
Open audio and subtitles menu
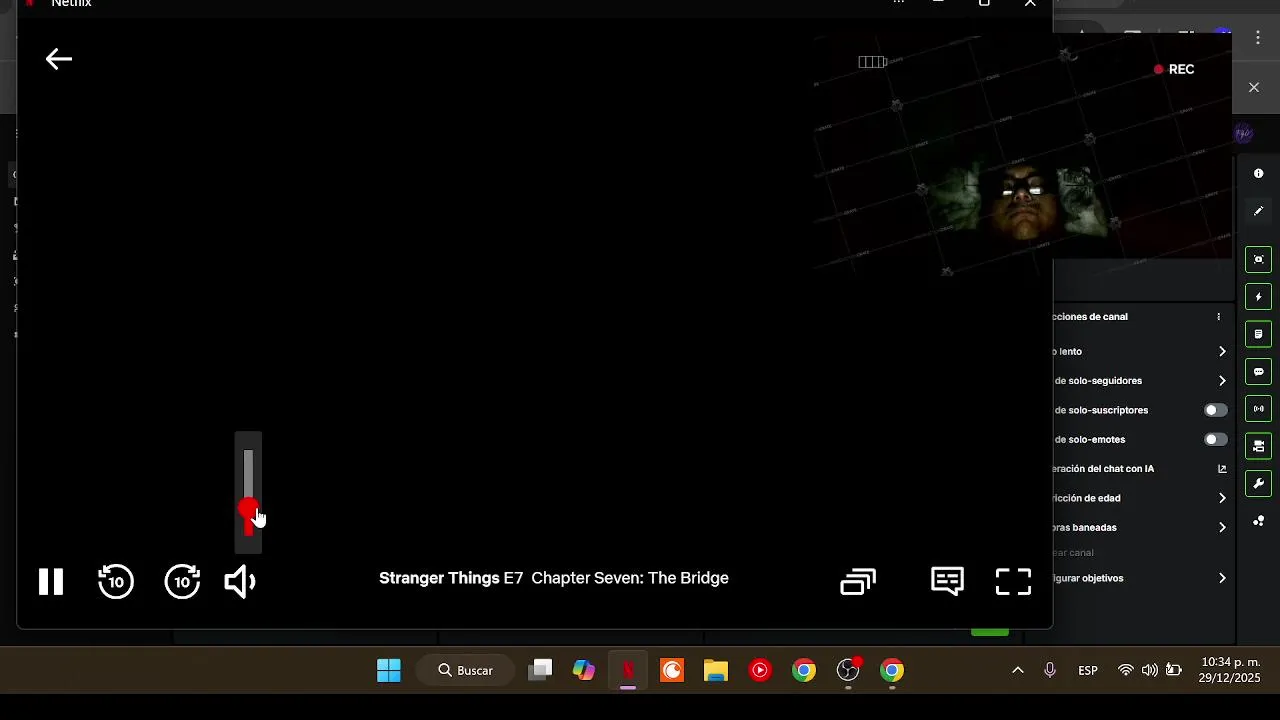tap(947, 581)
